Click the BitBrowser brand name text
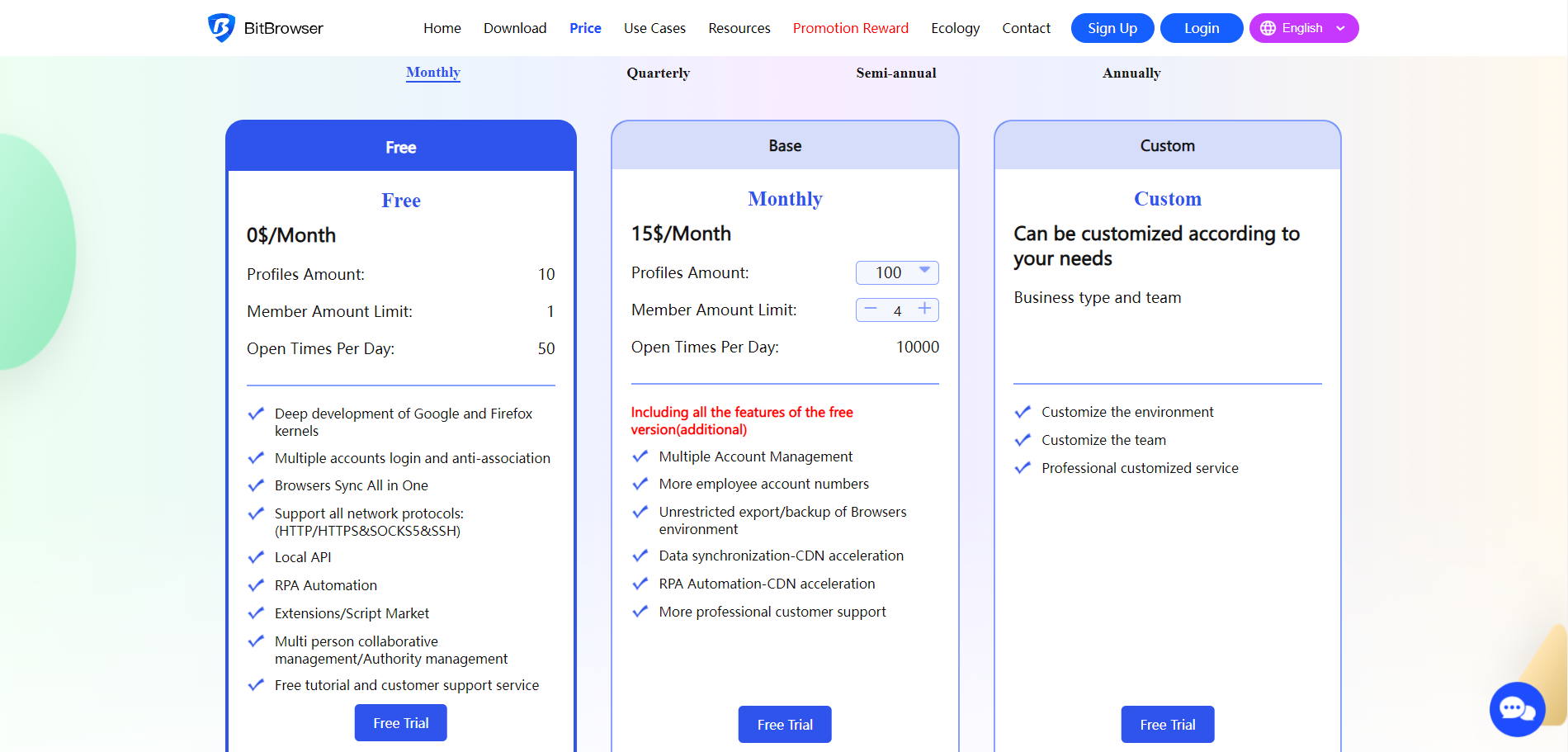Image resolution: width=1568 pixels, height=752 pixels. point(284,28)
